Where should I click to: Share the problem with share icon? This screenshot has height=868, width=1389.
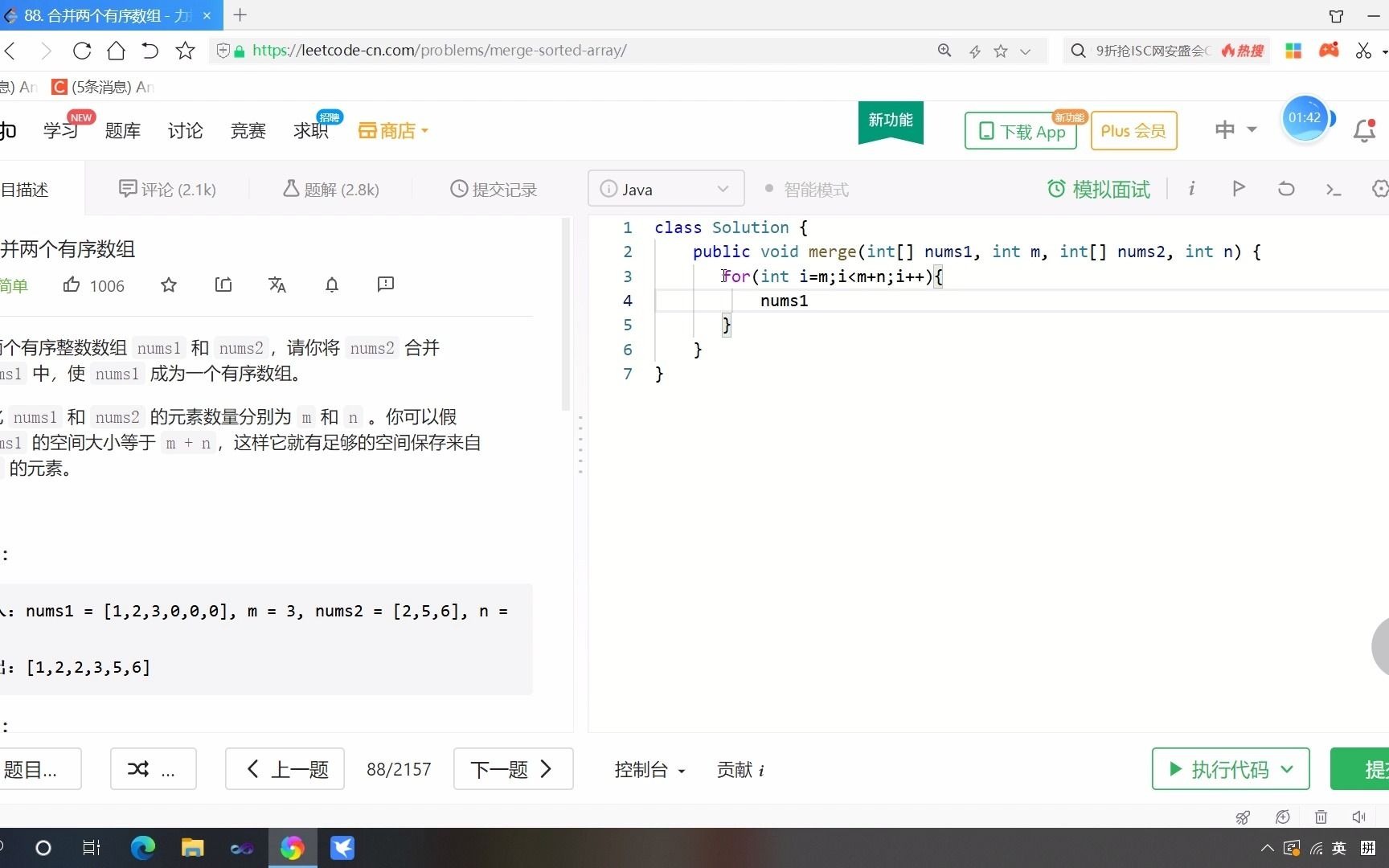tap(223, 285)
